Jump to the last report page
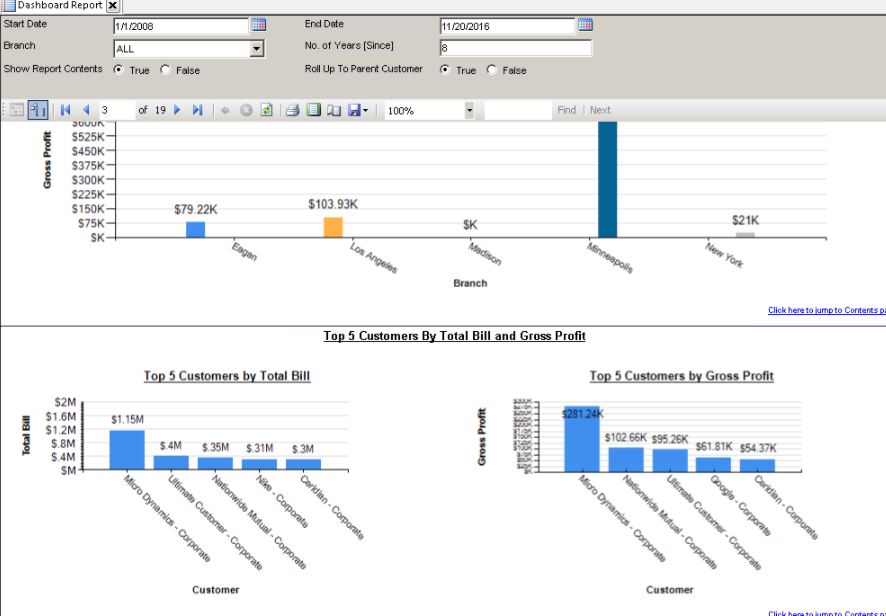The height and width of the screenshot is (616, 886). (x=197, y=110)
